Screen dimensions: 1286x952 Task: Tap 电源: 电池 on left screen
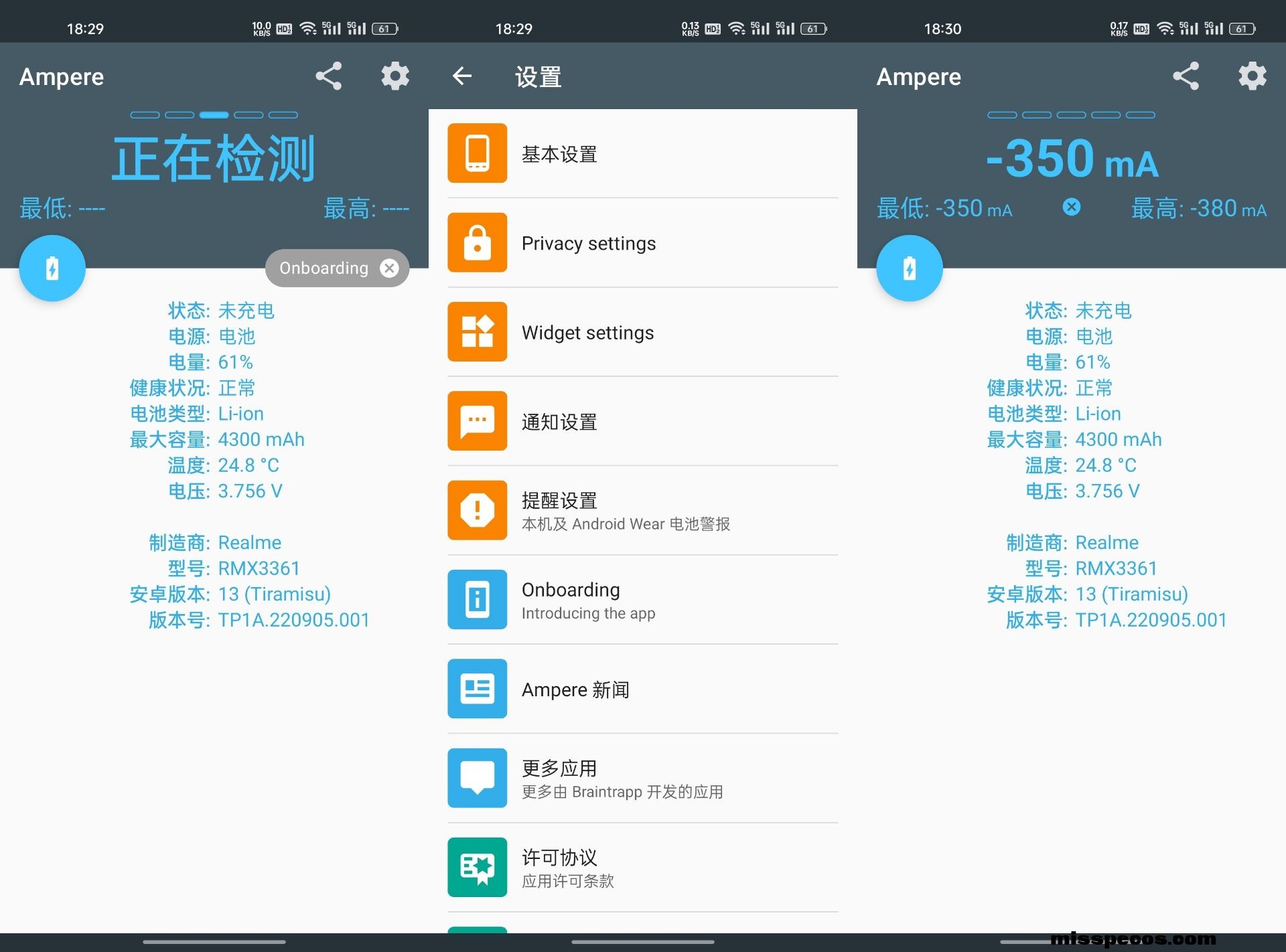click(x=212, y=336)
